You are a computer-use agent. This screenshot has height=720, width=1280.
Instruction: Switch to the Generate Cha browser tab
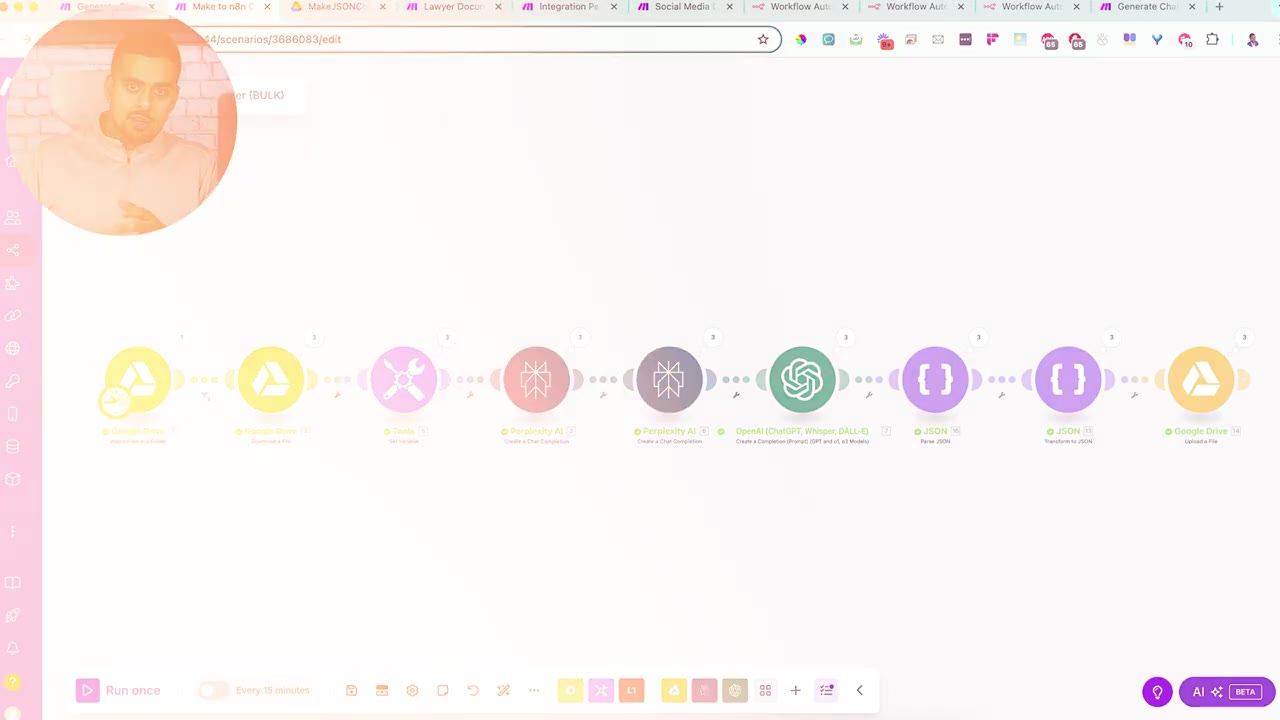(1145, 7)
